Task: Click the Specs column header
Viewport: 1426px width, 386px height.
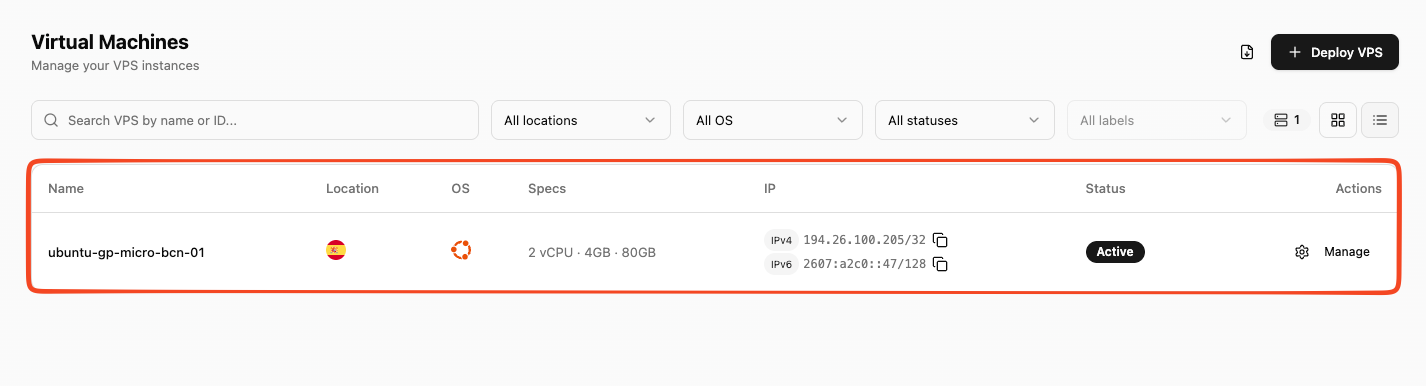Action: (x=547, y=188)
